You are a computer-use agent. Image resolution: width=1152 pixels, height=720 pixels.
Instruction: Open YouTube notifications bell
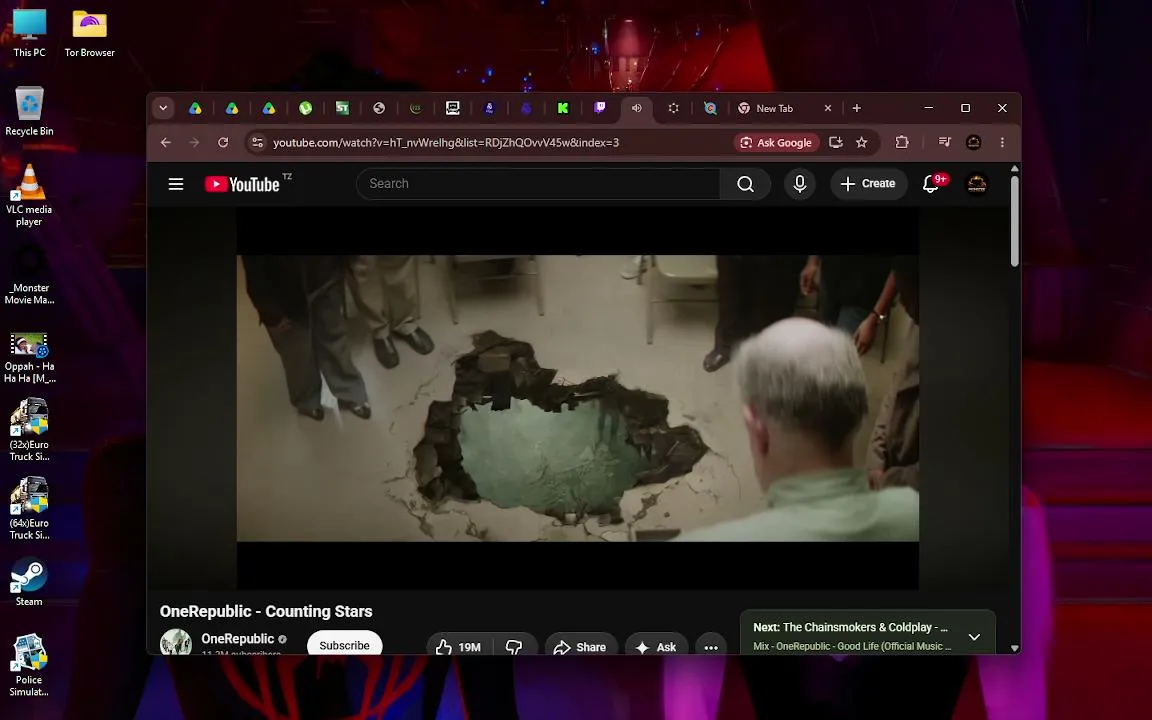[x=932, y=184]
